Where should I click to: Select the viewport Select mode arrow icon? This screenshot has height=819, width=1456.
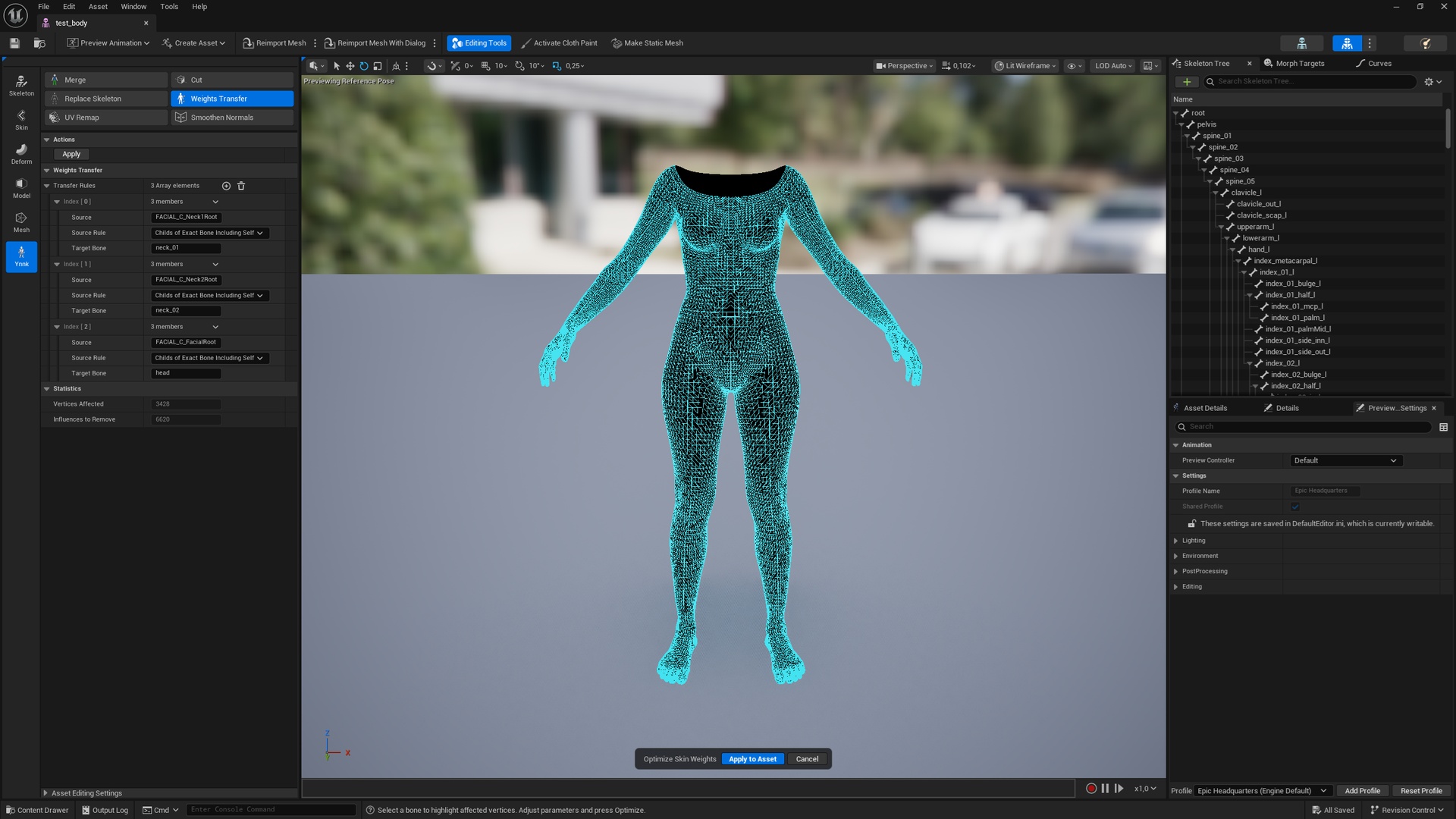[337, 66]
